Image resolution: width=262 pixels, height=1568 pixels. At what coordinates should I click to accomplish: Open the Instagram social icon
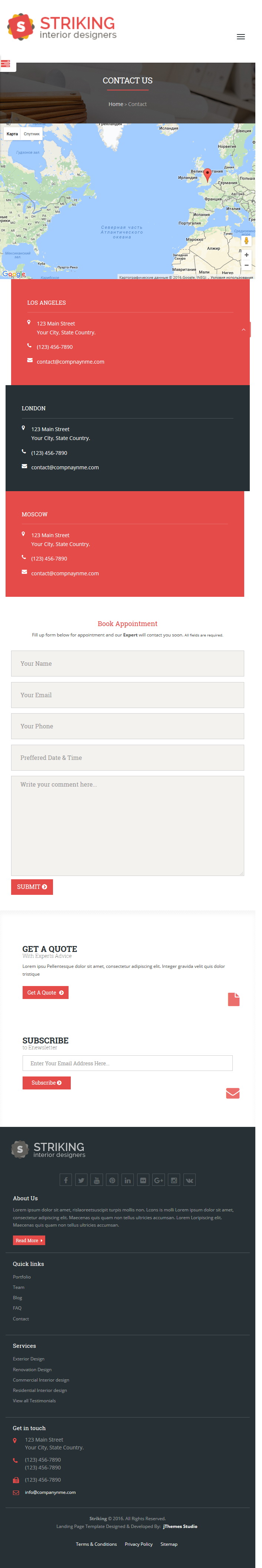(175, 1180)
